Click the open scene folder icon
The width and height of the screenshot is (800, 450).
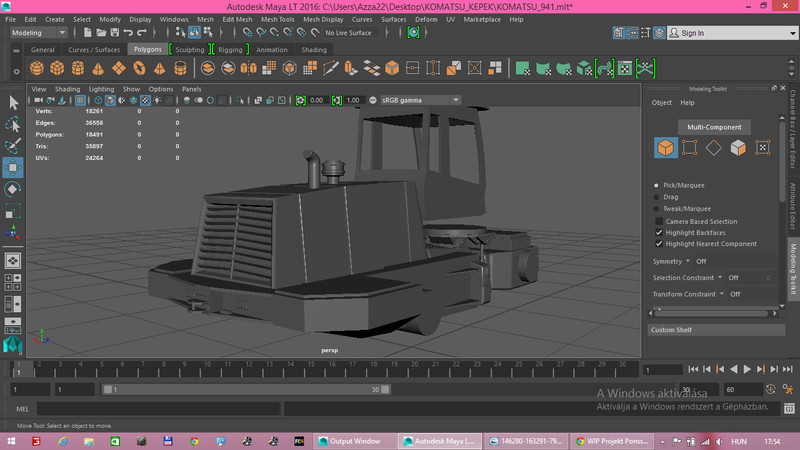(x=101, y=33)
